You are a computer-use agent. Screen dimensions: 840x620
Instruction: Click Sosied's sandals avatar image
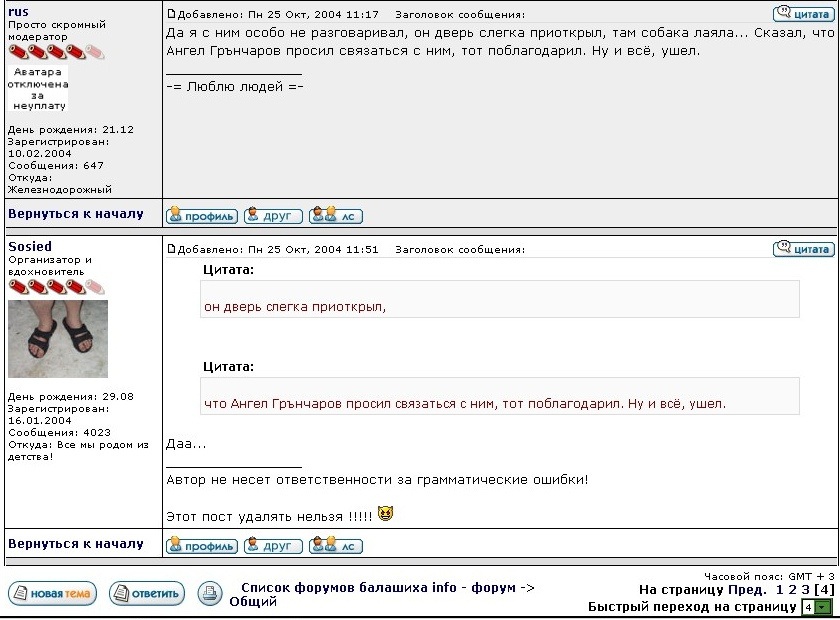[58, 339]
